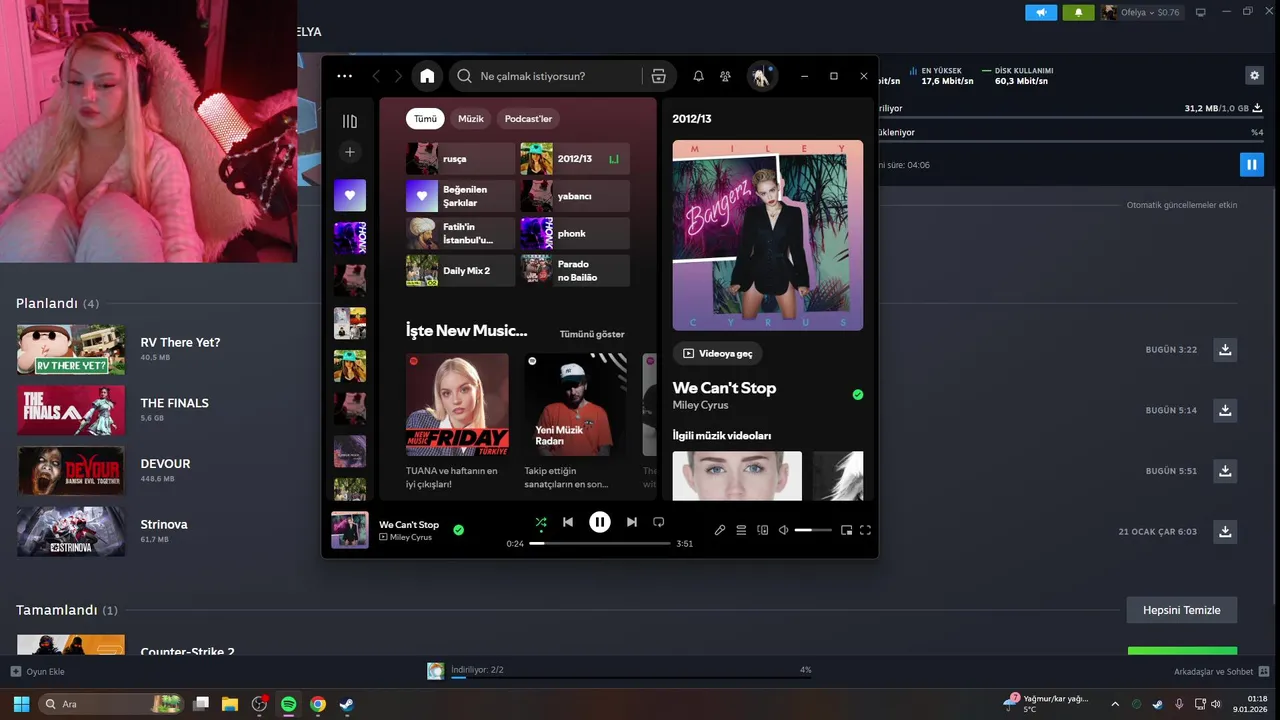This screenshot has width=1280, height=720.
Task: Expand Your Library sidebar icon
Action: point(349,121)
